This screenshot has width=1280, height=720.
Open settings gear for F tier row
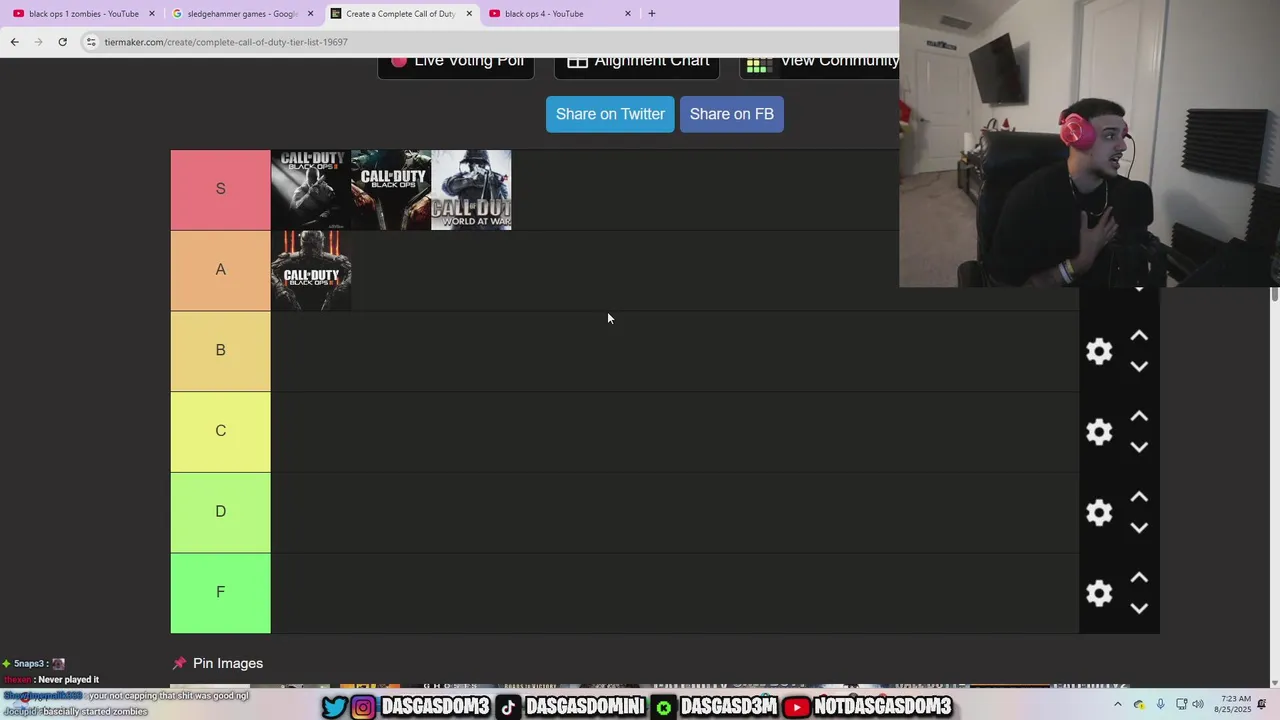coord(1099,593)
